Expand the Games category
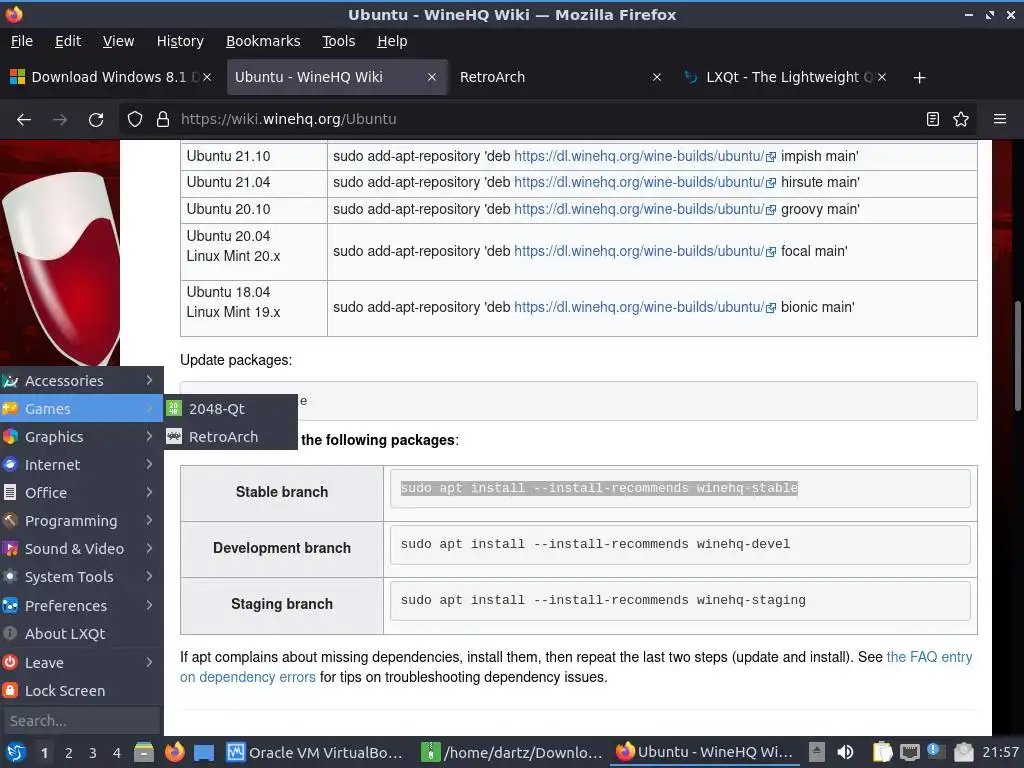The width and height of the screenshot is (1024, 768). tap(82, 409)
